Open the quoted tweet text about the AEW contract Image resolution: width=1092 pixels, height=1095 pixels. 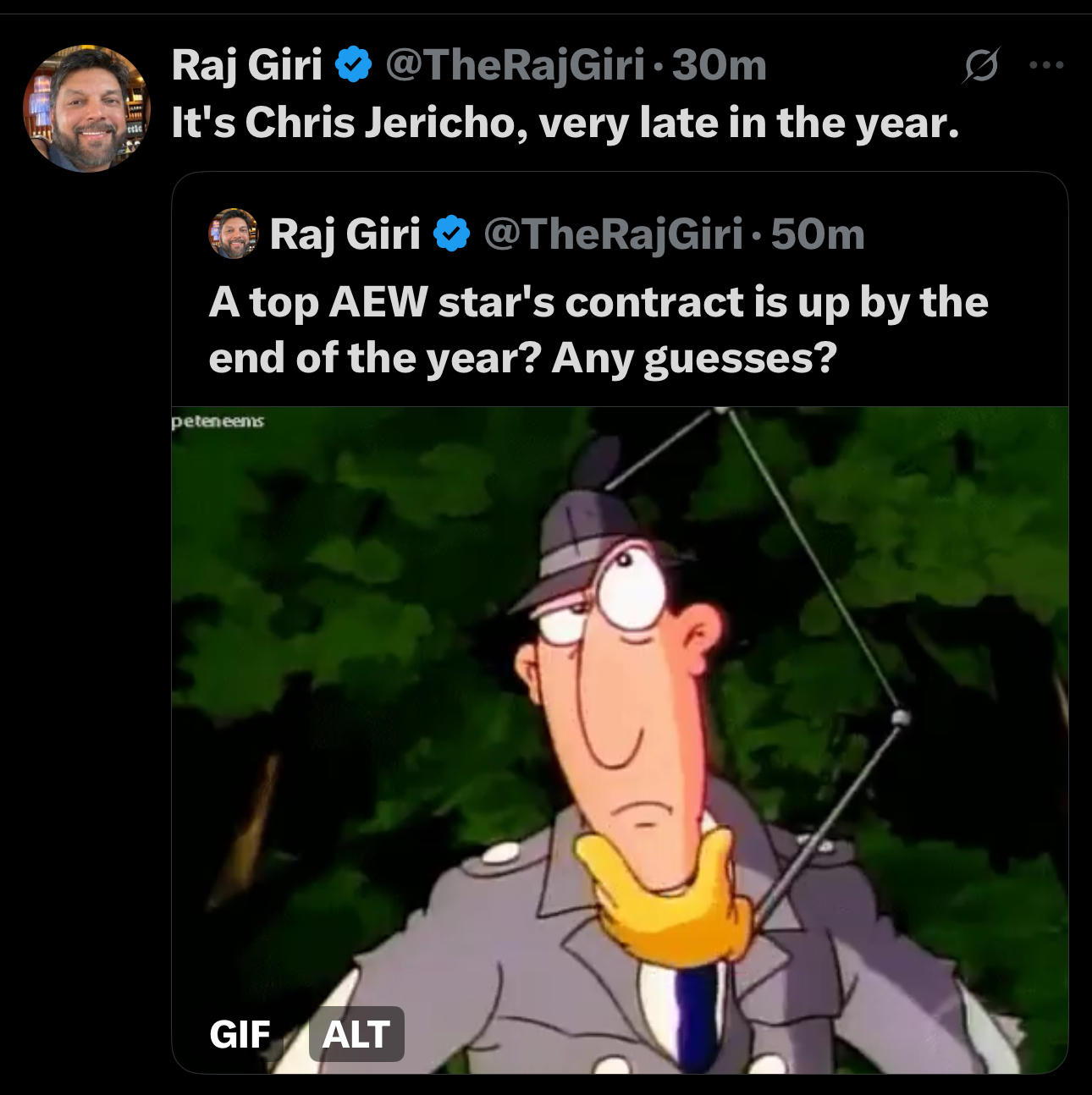click(x=598, y=330)
